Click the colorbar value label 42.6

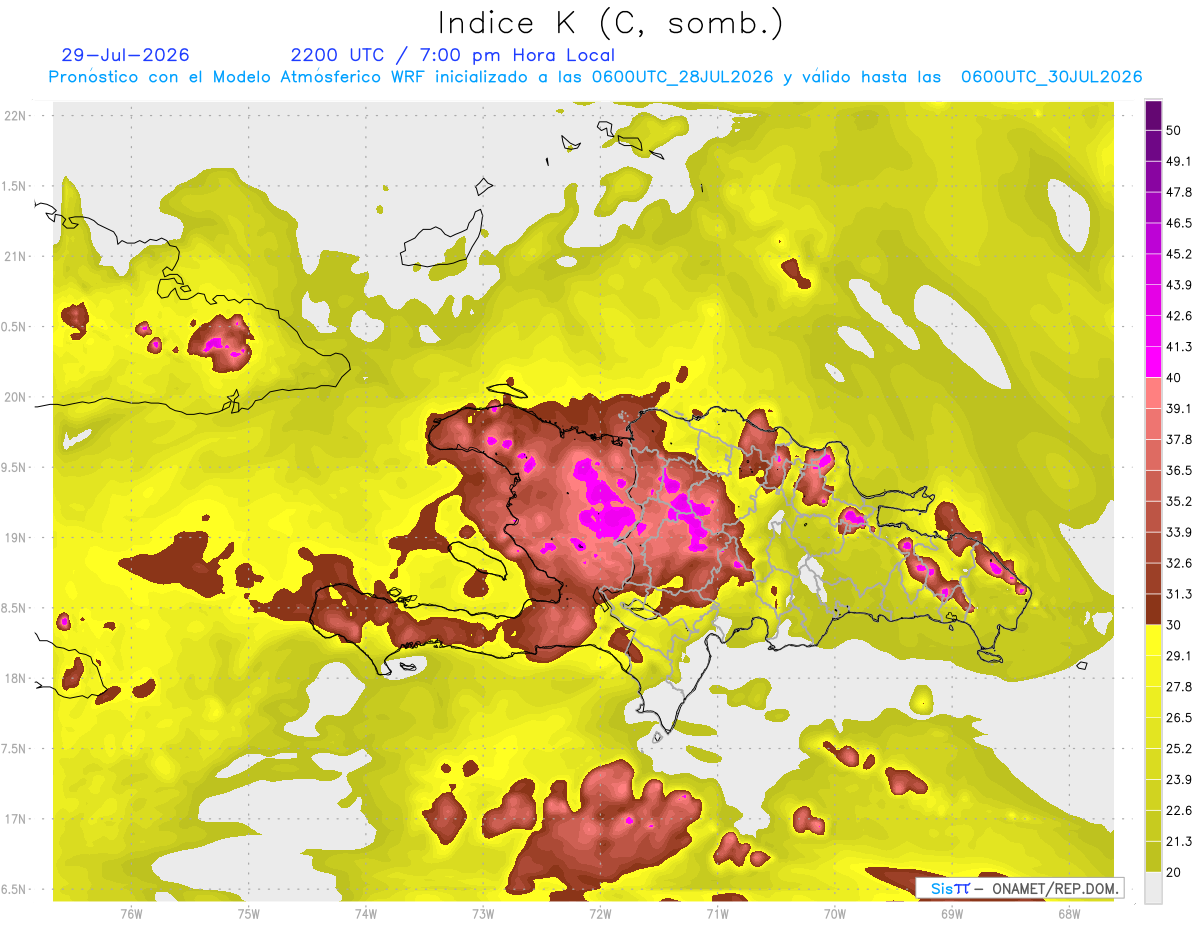1179,317
